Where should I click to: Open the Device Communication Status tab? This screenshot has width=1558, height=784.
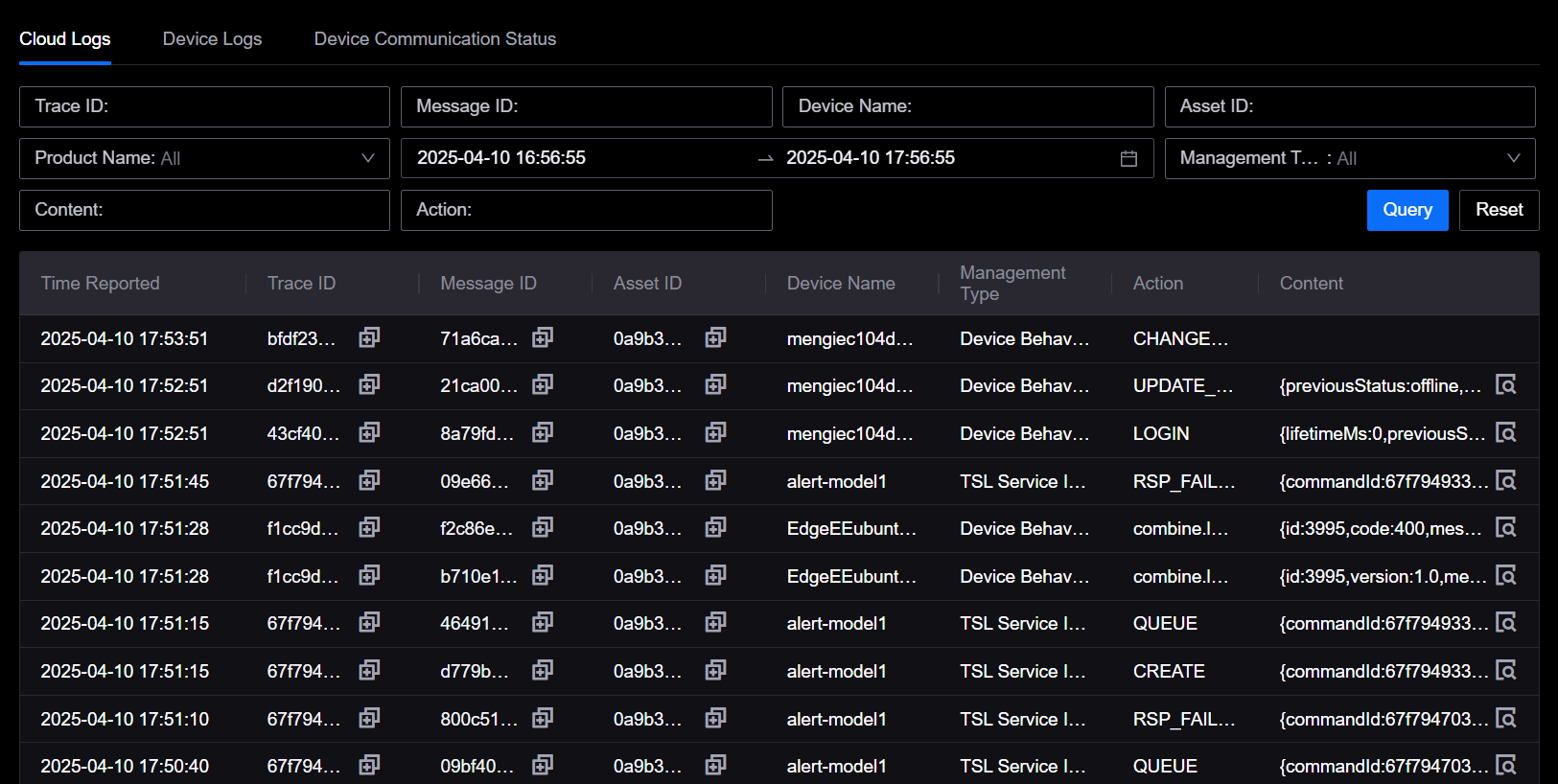point(434,39)
